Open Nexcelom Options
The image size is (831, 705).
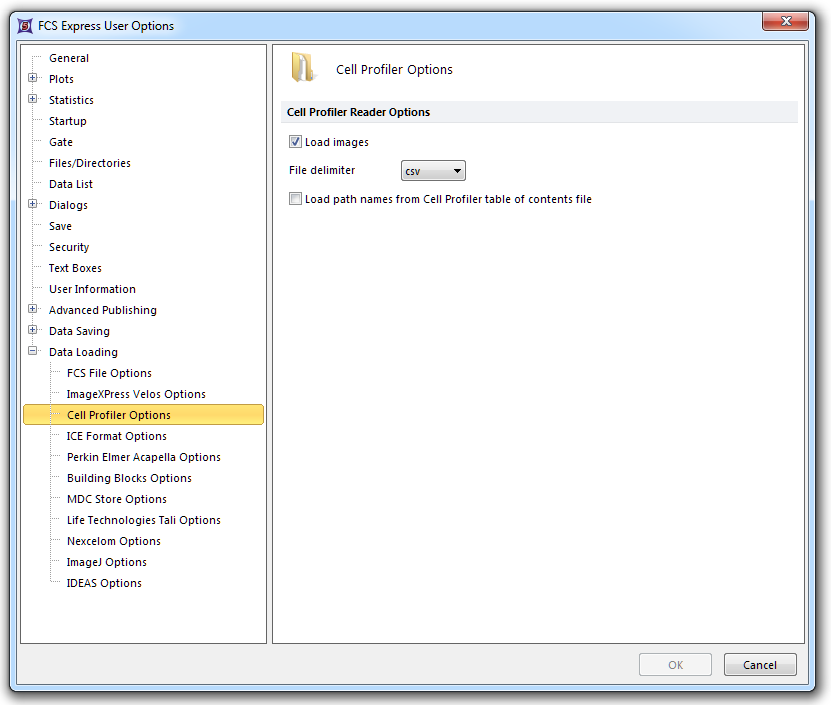click(x=114, y=541)
